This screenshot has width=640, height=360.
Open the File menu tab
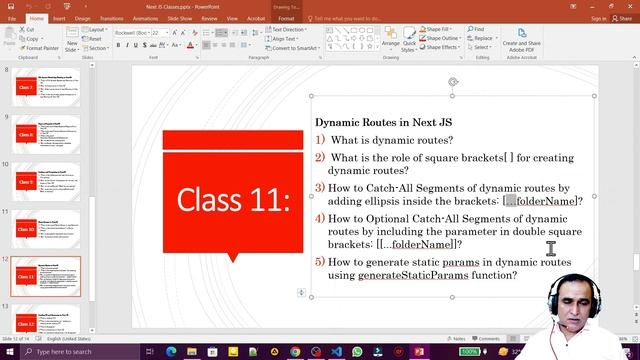click(x=12, y=19)
